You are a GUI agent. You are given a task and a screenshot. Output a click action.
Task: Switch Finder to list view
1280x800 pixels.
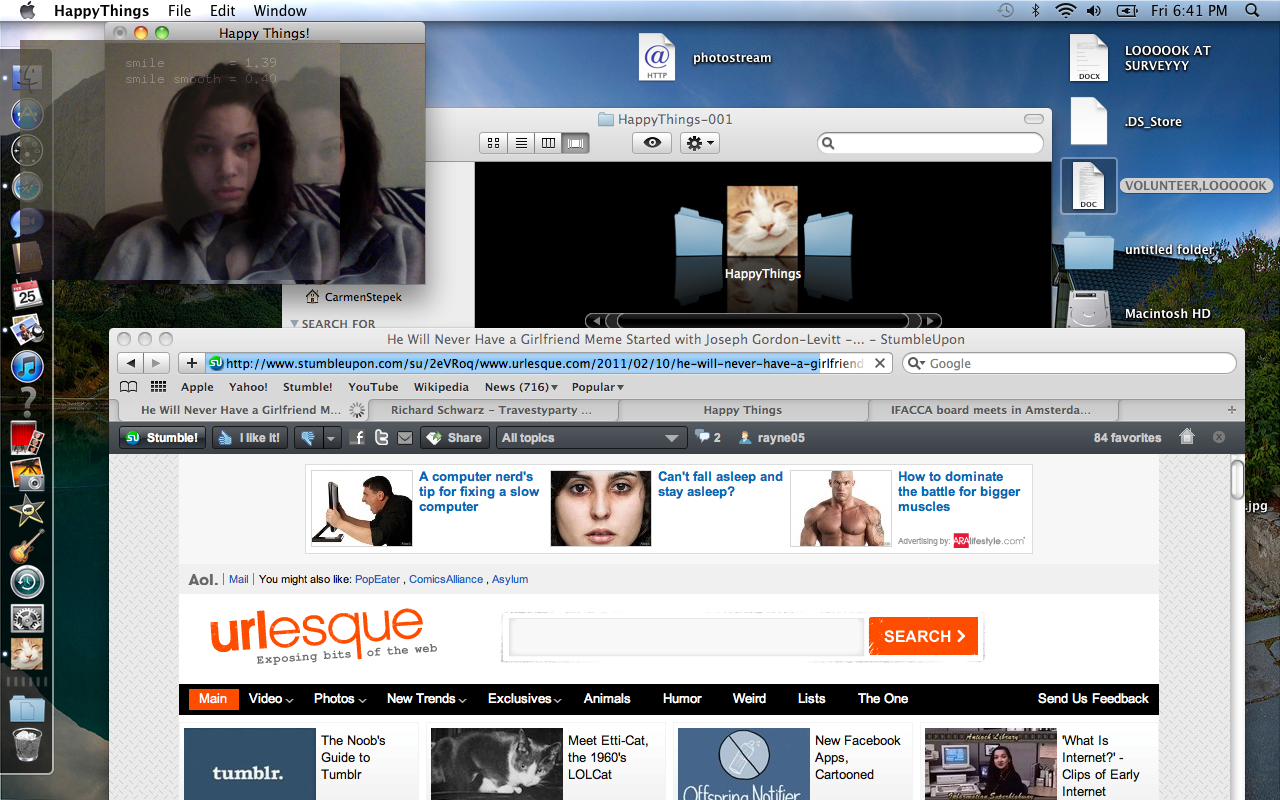[x=521, y=143]
